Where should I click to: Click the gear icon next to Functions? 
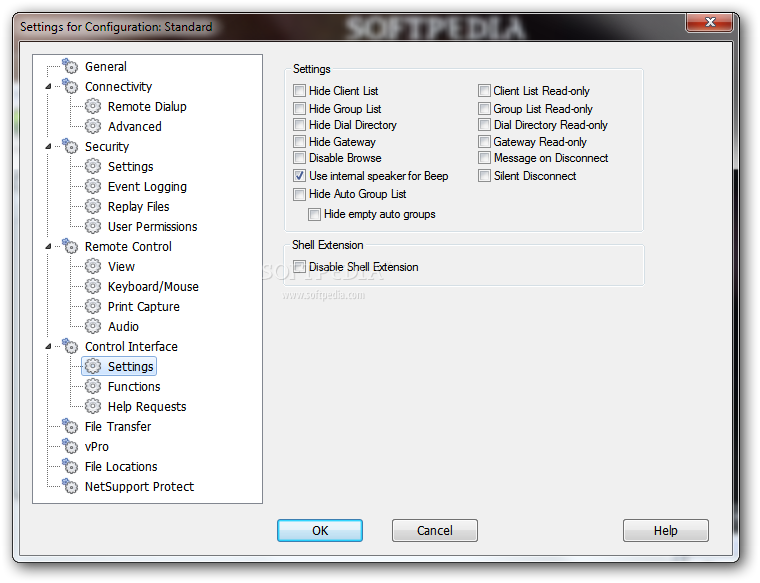coord(93,386)
